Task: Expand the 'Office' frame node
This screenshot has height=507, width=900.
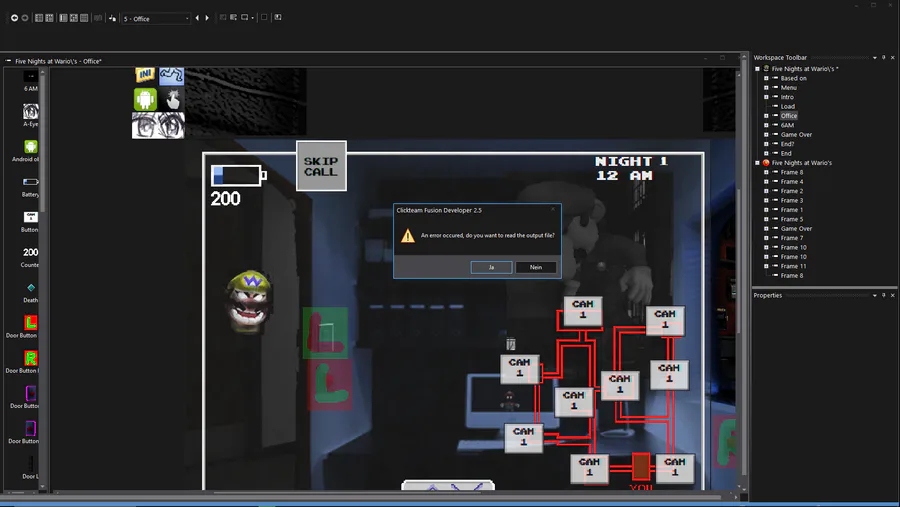Action: (x=766, y=115)
